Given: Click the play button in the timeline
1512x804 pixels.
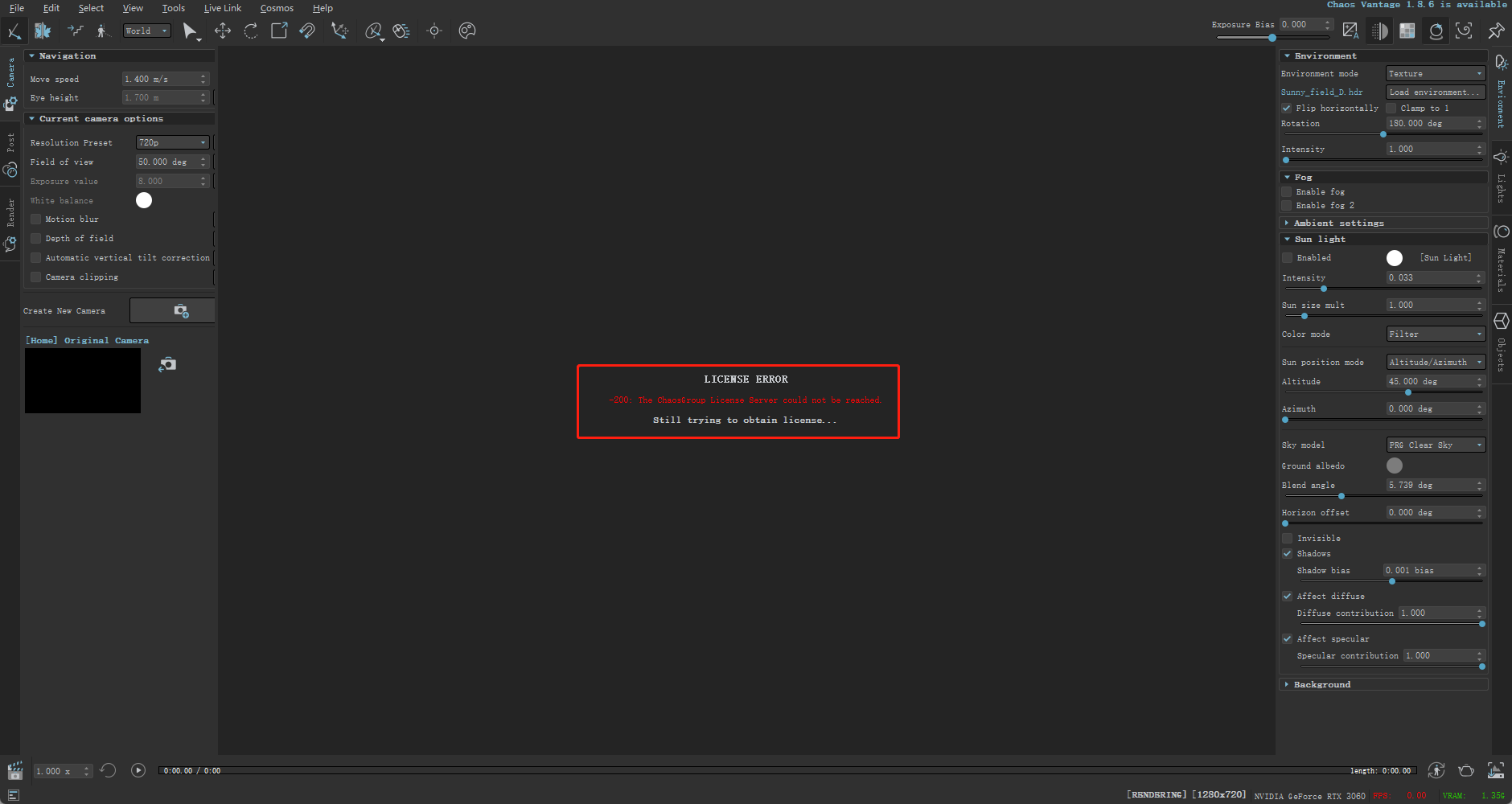Looking at the screenshot, I should 138,770.
